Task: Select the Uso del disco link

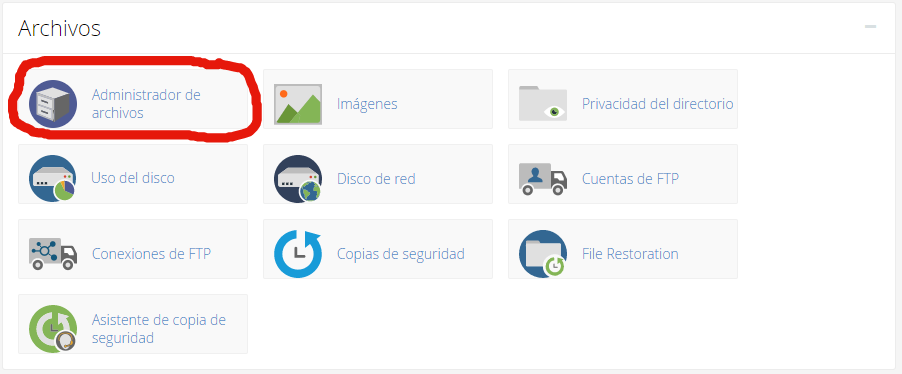Action: [x=133, y=178]
